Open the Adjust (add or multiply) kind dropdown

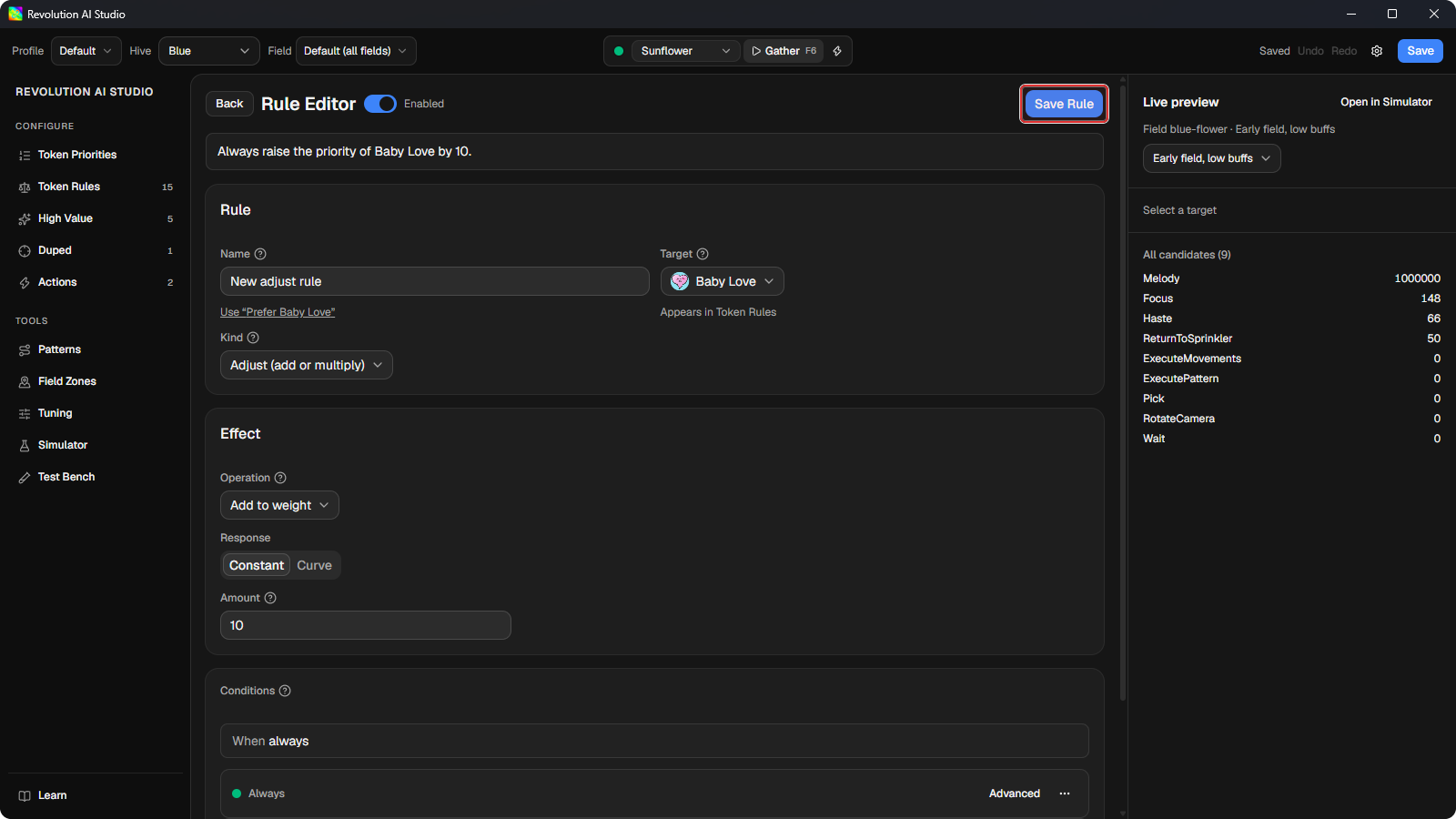tap(307, 365)
